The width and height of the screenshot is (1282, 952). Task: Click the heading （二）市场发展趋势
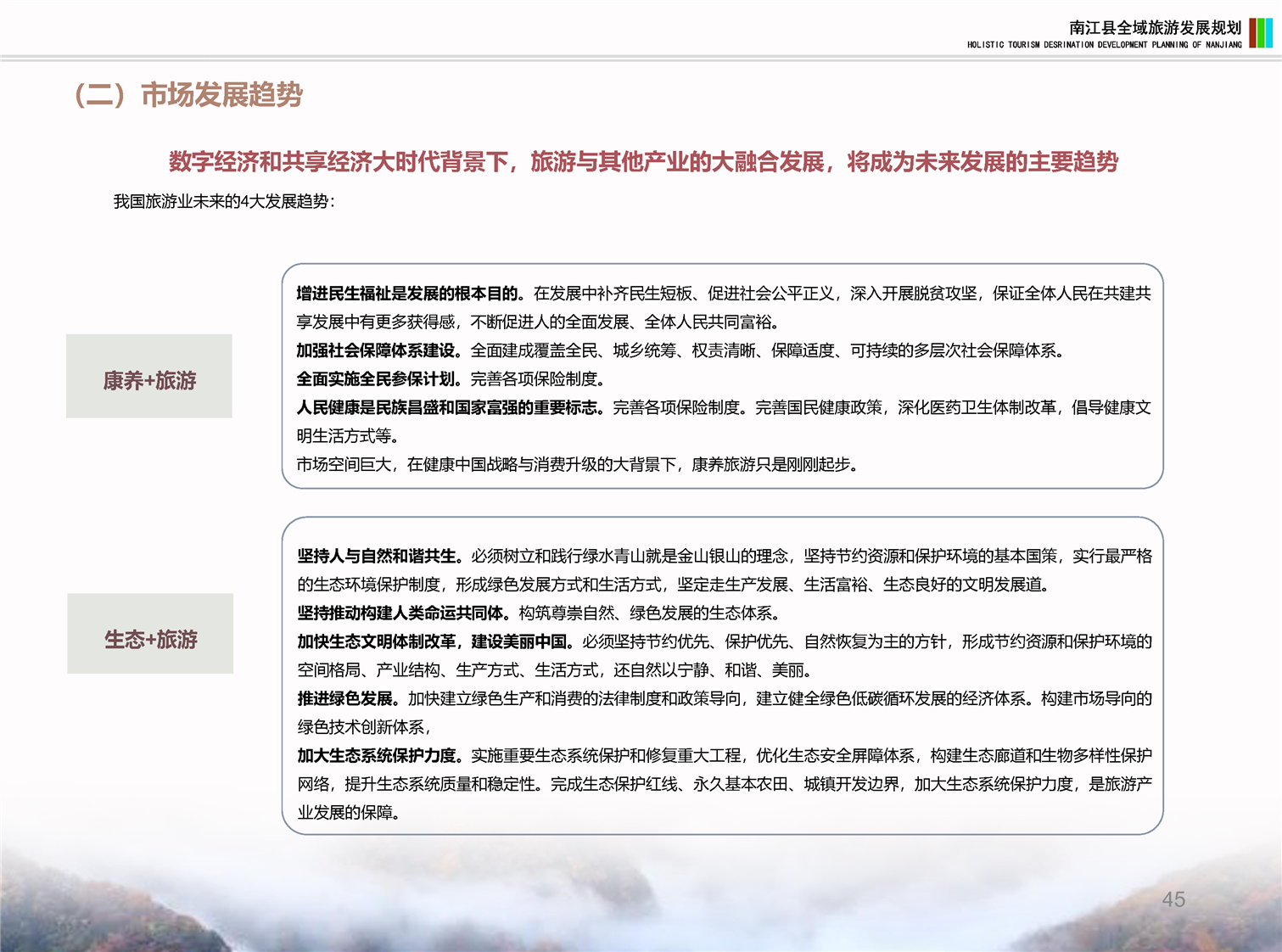[x=188, y=94]
